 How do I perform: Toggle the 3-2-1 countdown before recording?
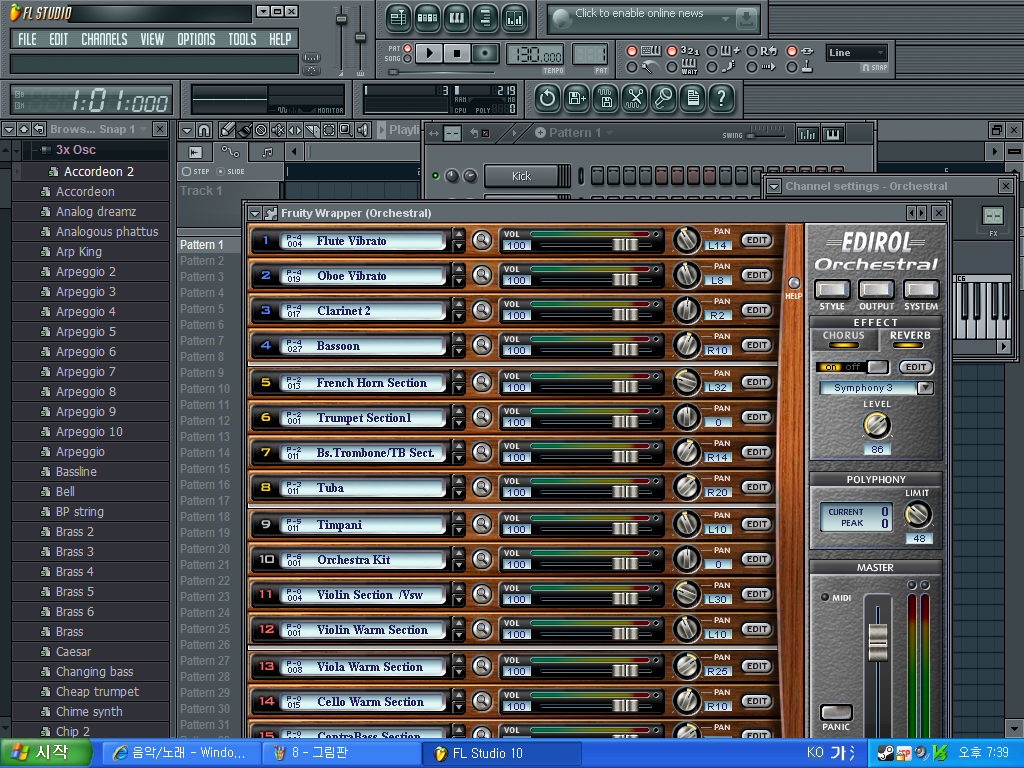pyautogui.click(x=671, y=51)
